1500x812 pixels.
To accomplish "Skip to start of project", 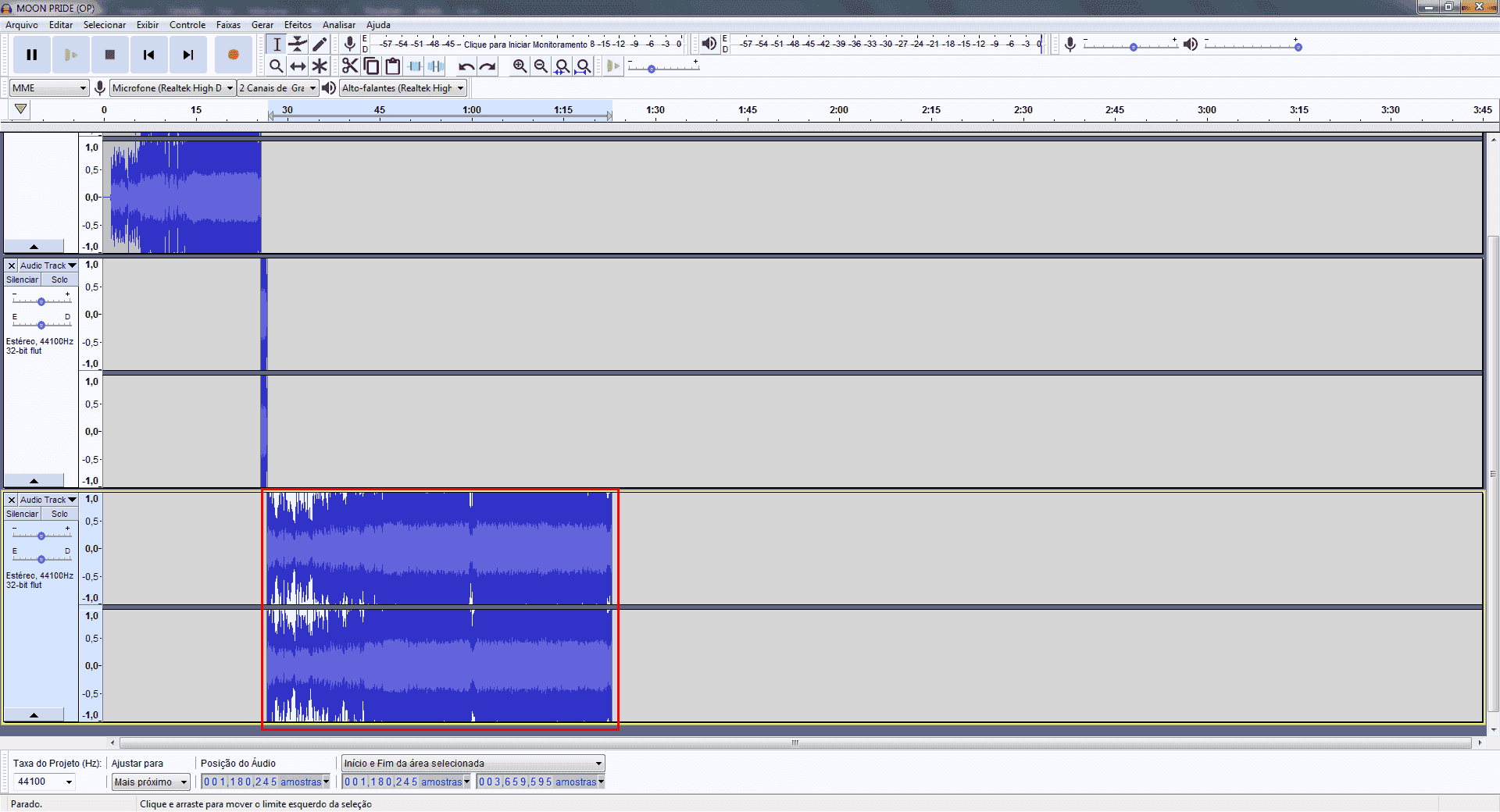I will (149, 55).
